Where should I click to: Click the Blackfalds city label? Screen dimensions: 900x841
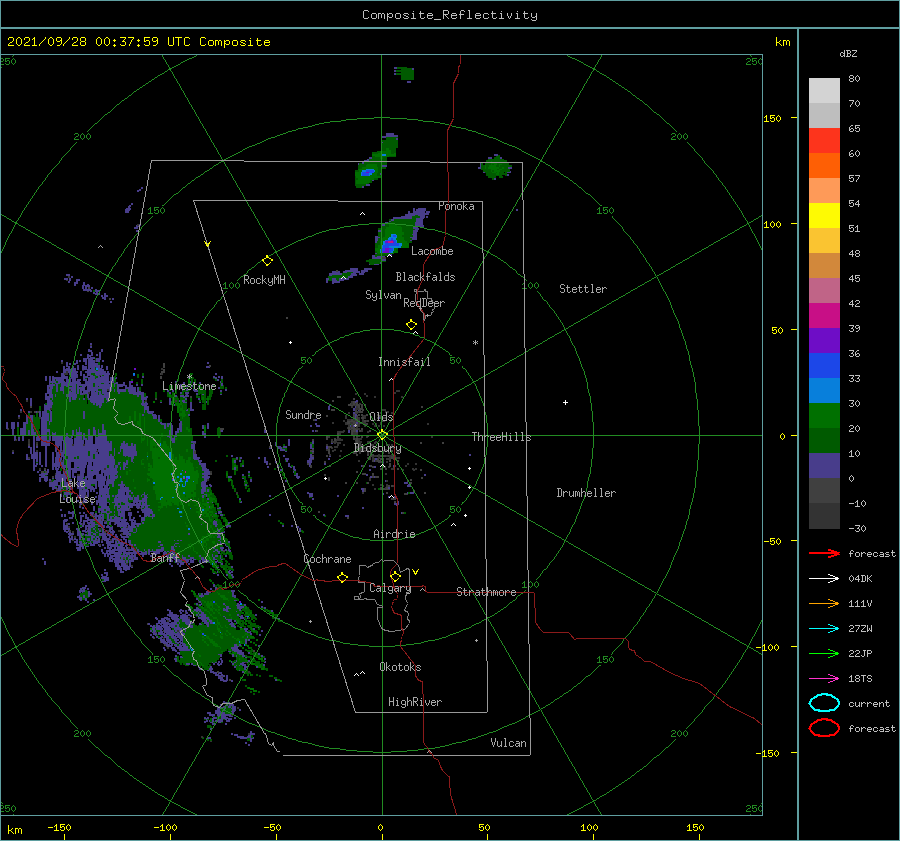click(425, 277)
